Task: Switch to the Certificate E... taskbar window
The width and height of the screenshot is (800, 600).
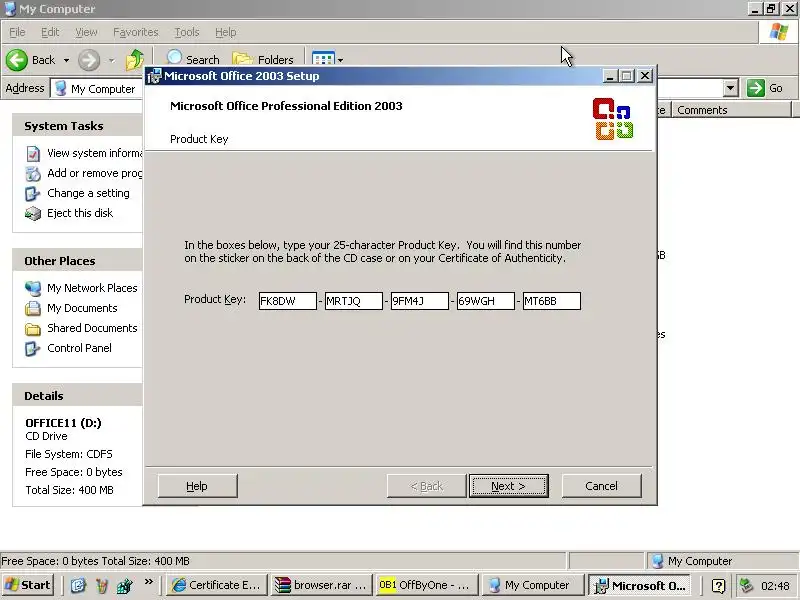Action: [x=216, y=585]
